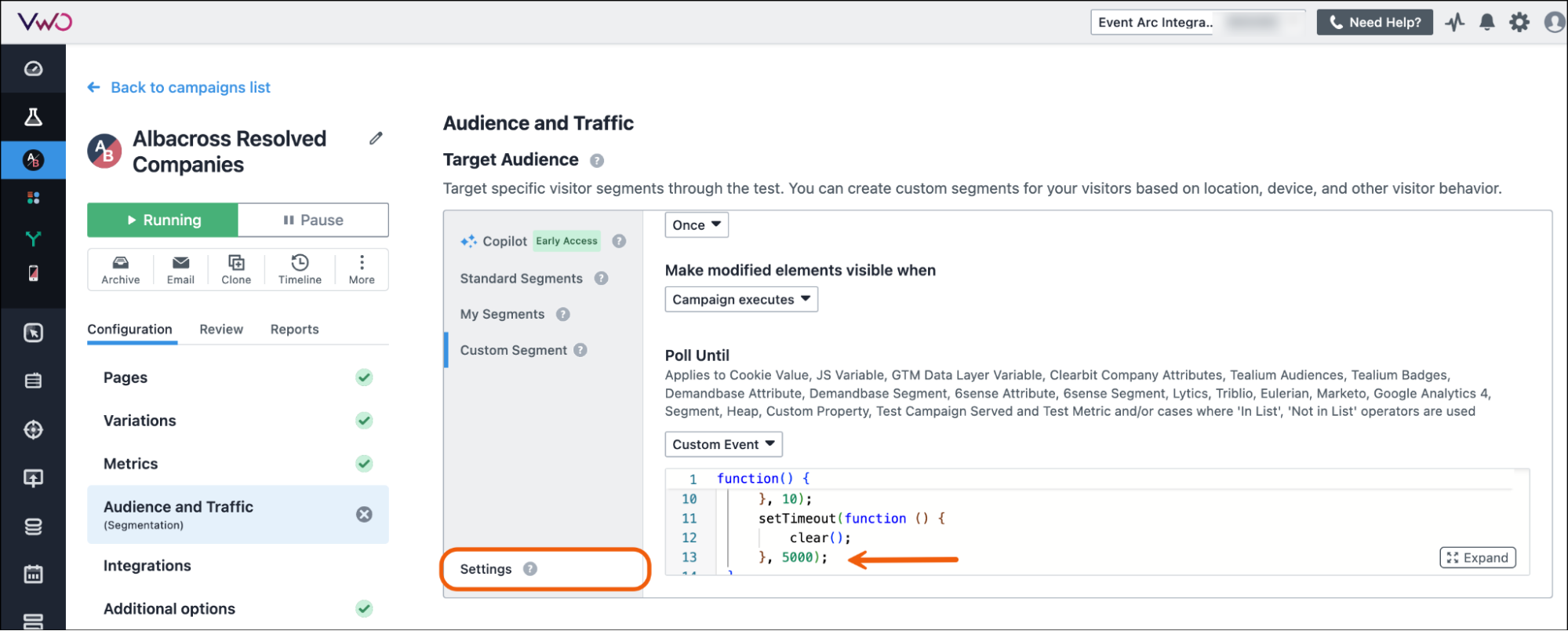The height and width of the screenshot is (631, 1568).
Task: Select Copilot in the segment list
Action: [x=505, y=241]
